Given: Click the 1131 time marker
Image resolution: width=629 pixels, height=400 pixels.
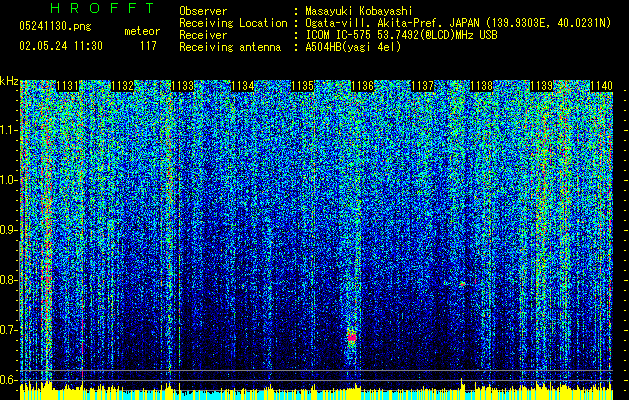Looking at the screenshot, I should [67, 86].
